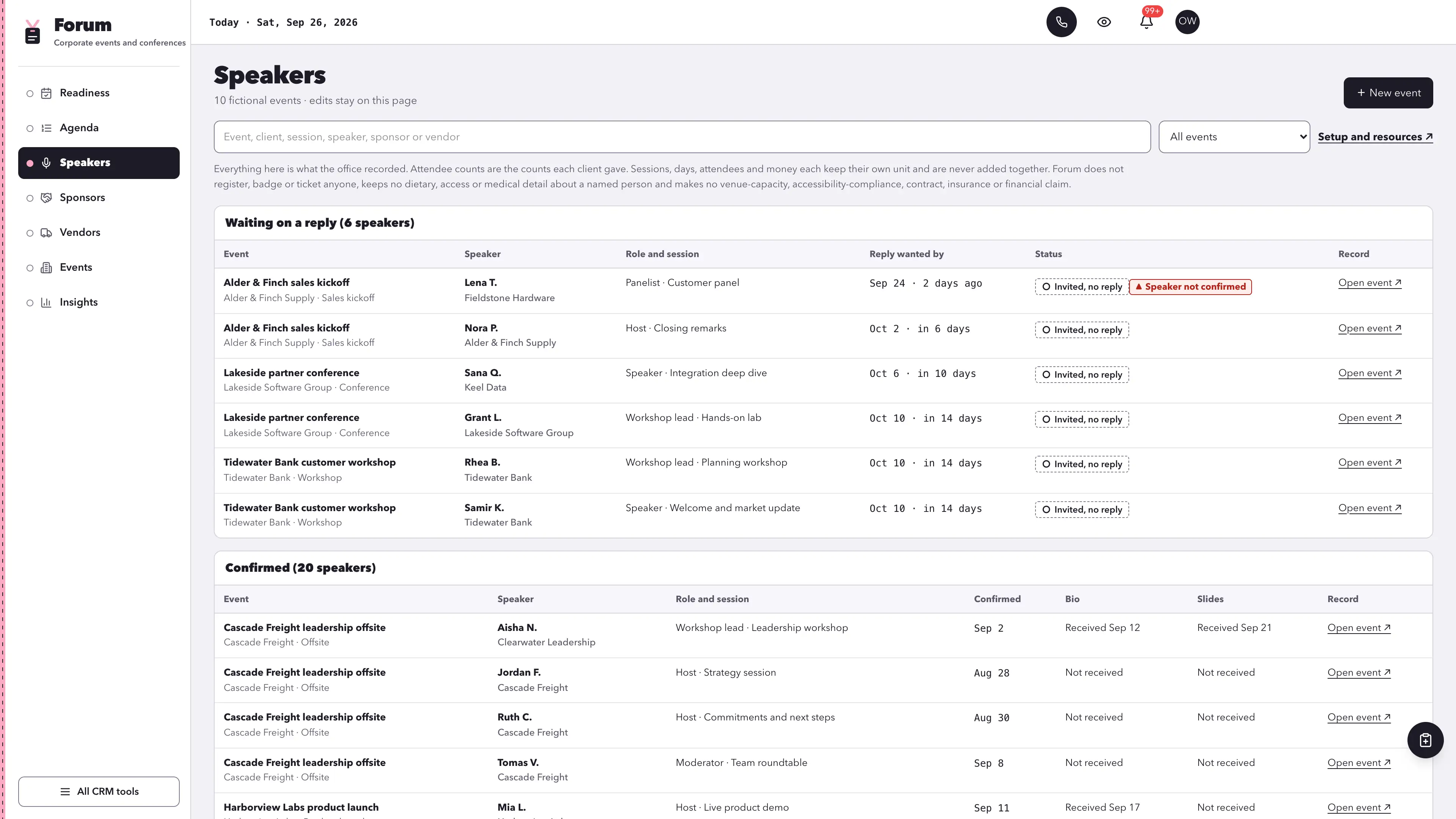The image size is (1456, 819).
Task: Open the Insights section
Action: coord(99,303)
